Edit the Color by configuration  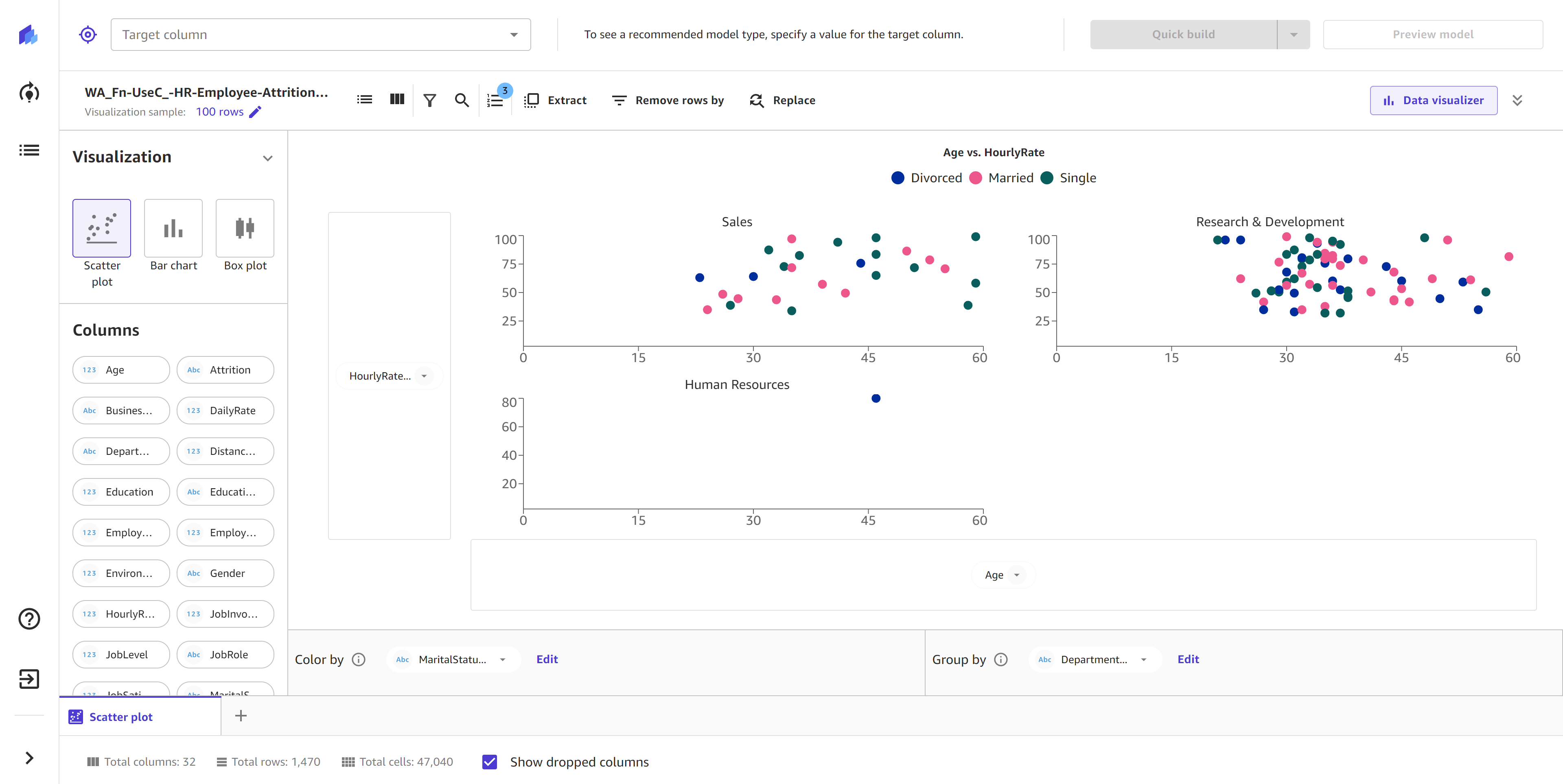(x=547, y=659)
